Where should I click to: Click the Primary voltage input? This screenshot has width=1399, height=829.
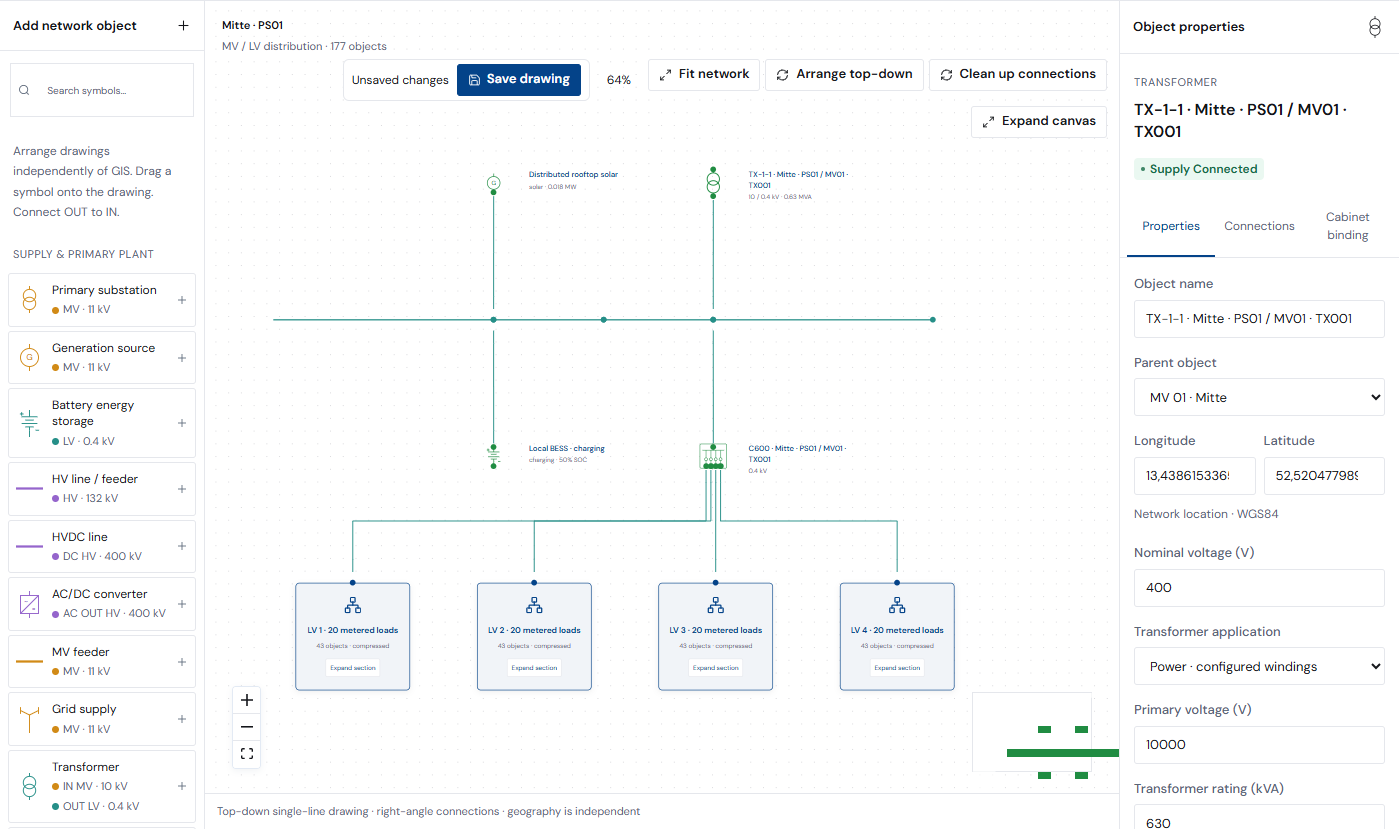pos(1259,745)
